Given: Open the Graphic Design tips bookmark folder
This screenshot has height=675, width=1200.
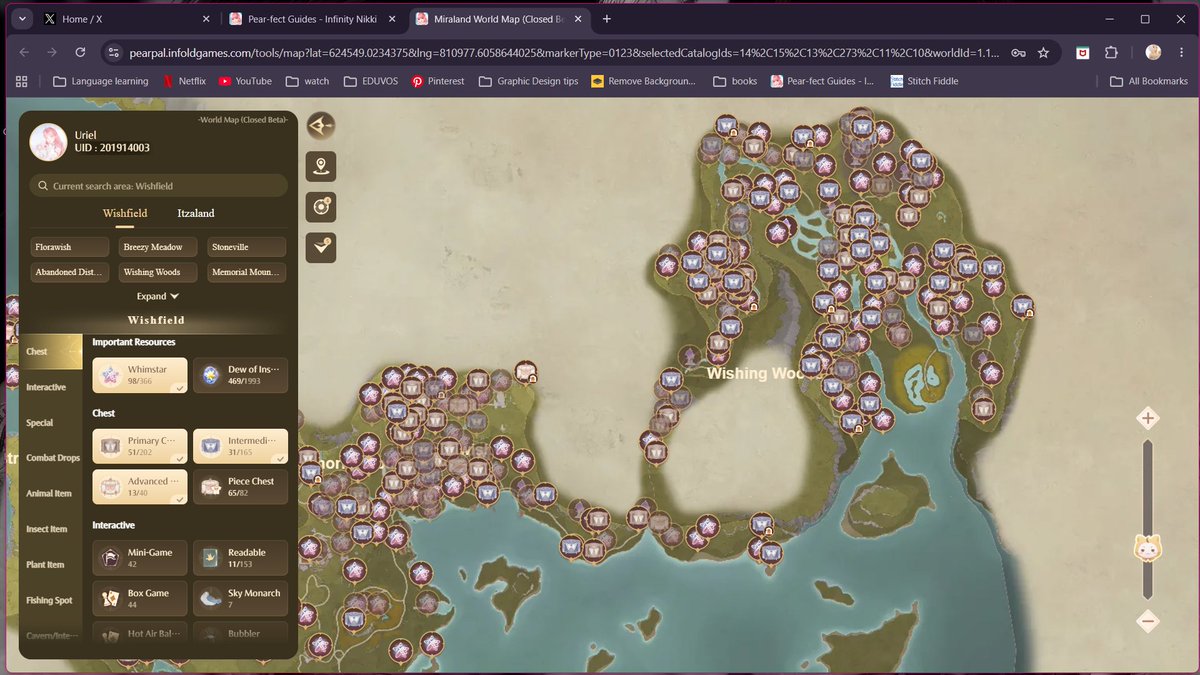Looking at the screenshot, I should coord(528,81).
